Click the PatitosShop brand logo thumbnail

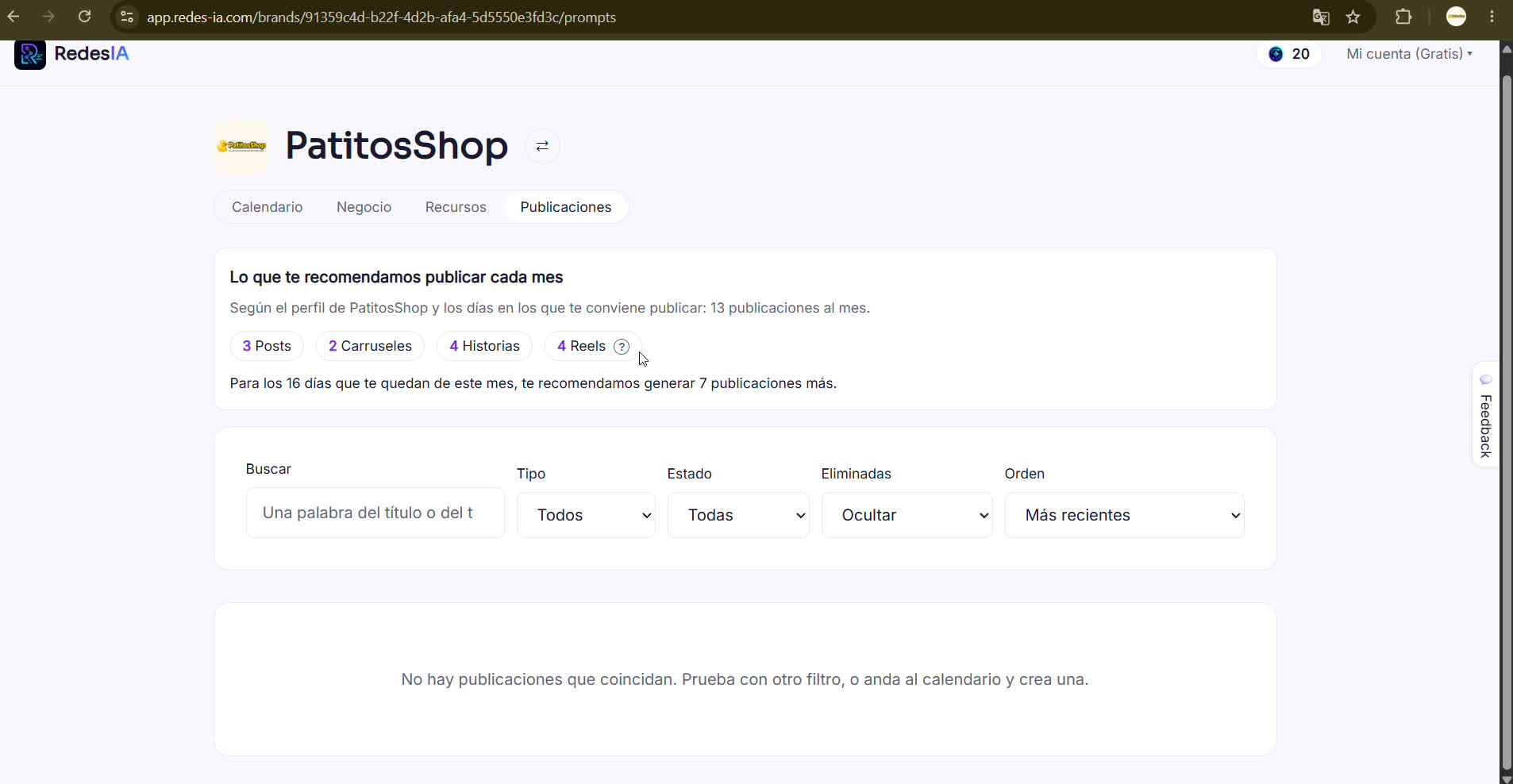coord(241,146)
